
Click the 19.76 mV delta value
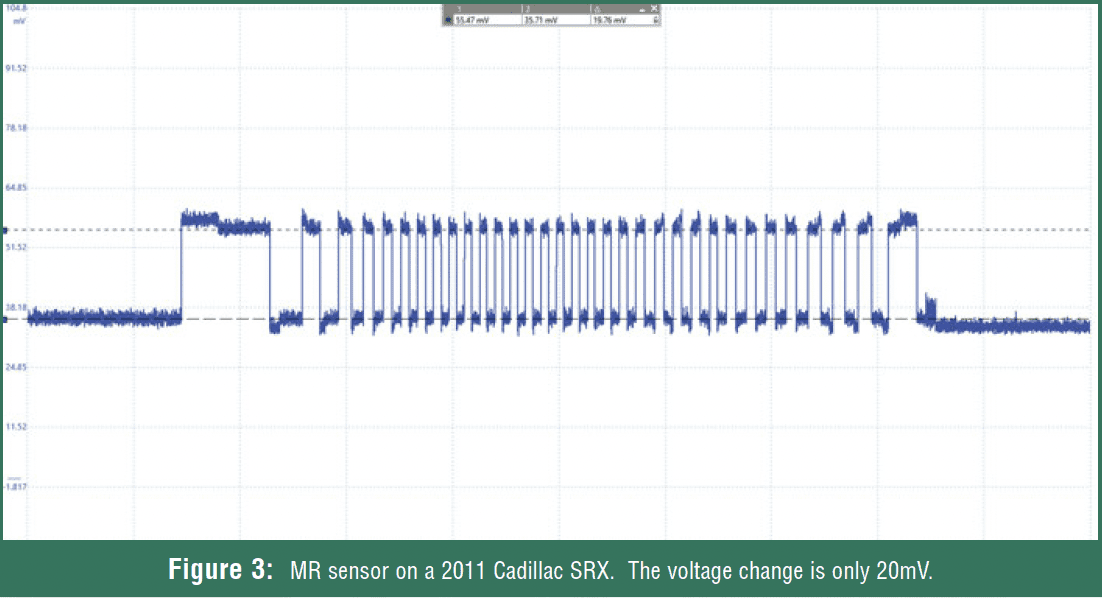tap(608, 18)
